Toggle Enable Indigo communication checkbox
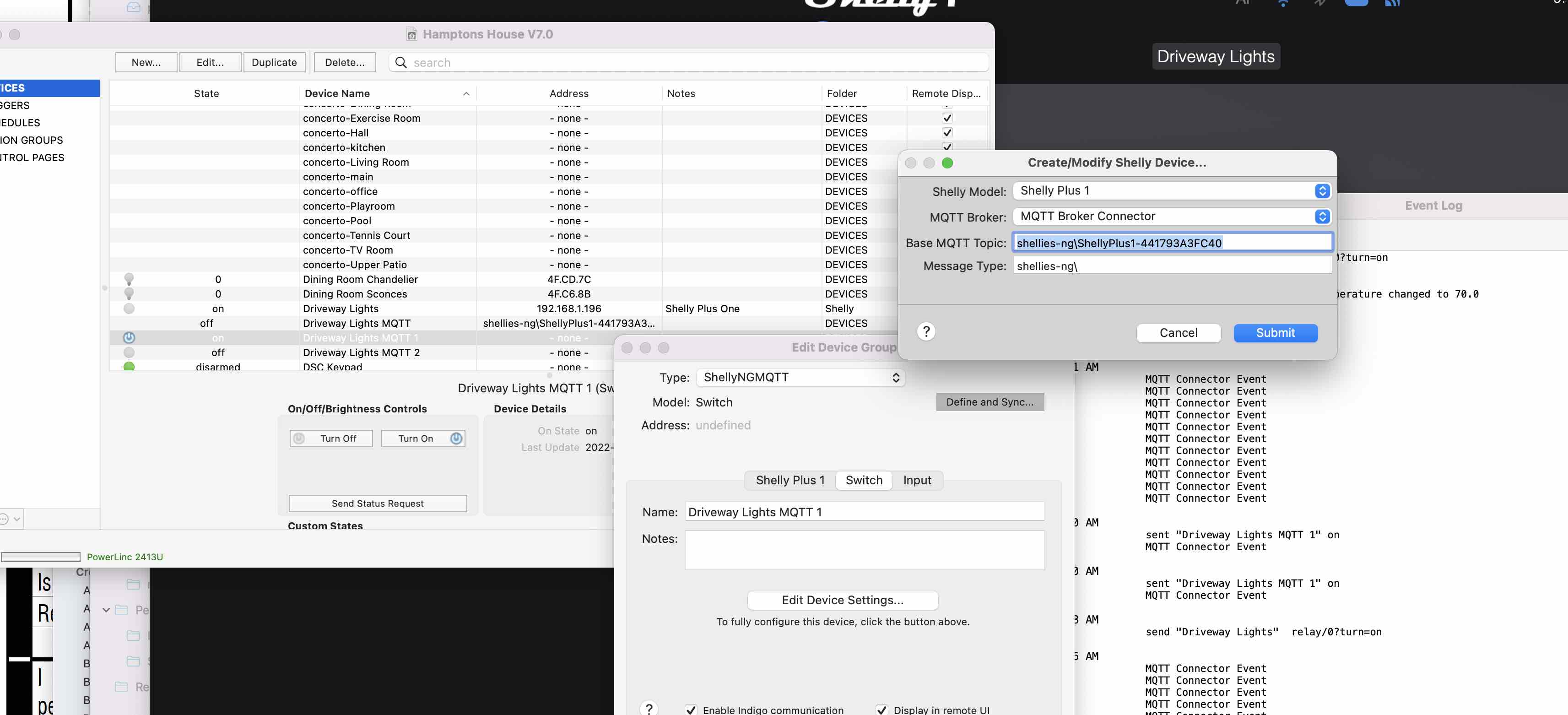The width and height of the screenshot is (1568, 715). tap(691, 710)
